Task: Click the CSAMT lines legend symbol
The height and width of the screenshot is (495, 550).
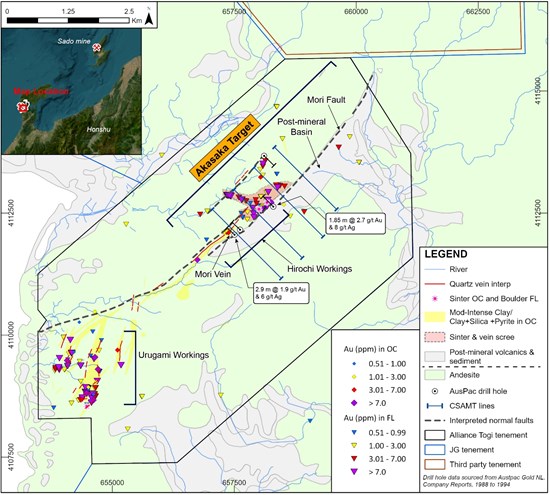Action: (x=435, y=406)
